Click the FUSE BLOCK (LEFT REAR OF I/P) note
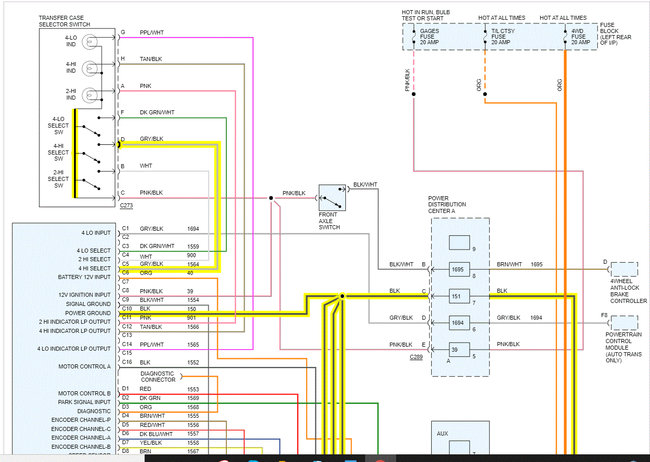 616,34
